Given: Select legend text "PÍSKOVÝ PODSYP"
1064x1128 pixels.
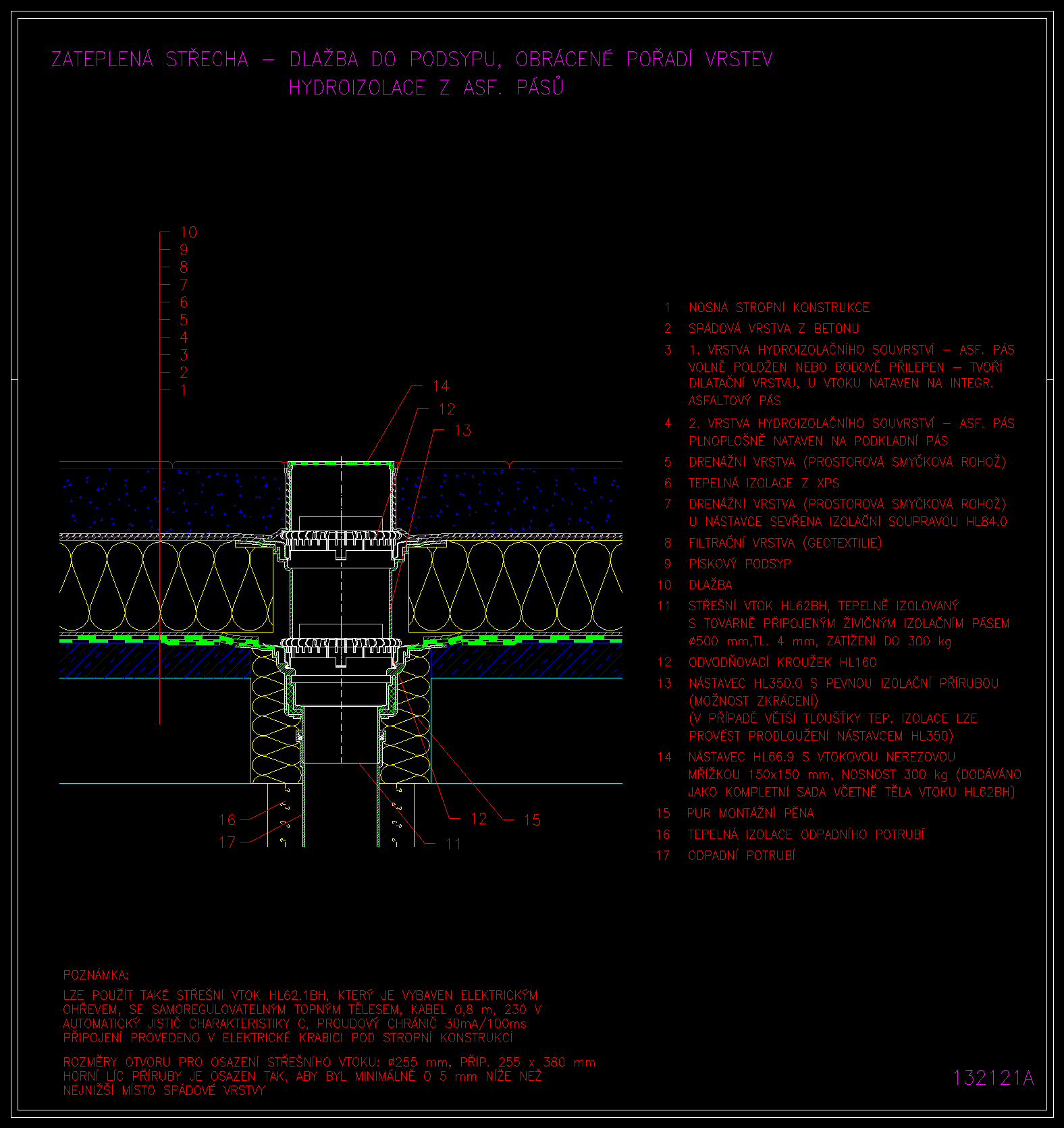Looking at the screenshot, I should tap(740, 564).
